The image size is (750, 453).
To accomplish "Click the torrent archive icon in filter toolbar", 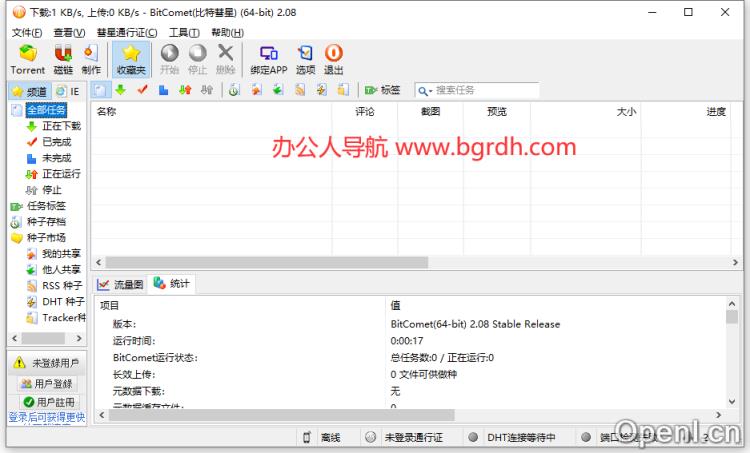I will point(234,90).
